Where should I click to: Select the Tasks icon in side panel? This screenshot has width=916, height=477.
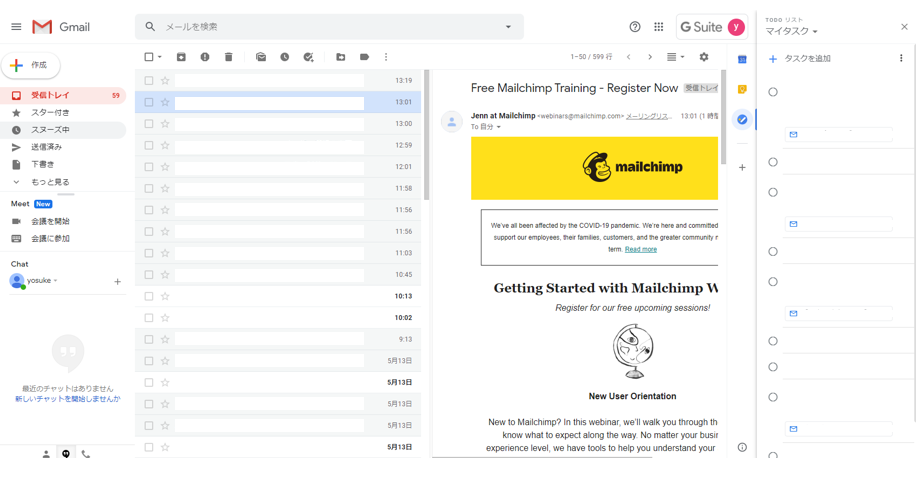(742, 119)
